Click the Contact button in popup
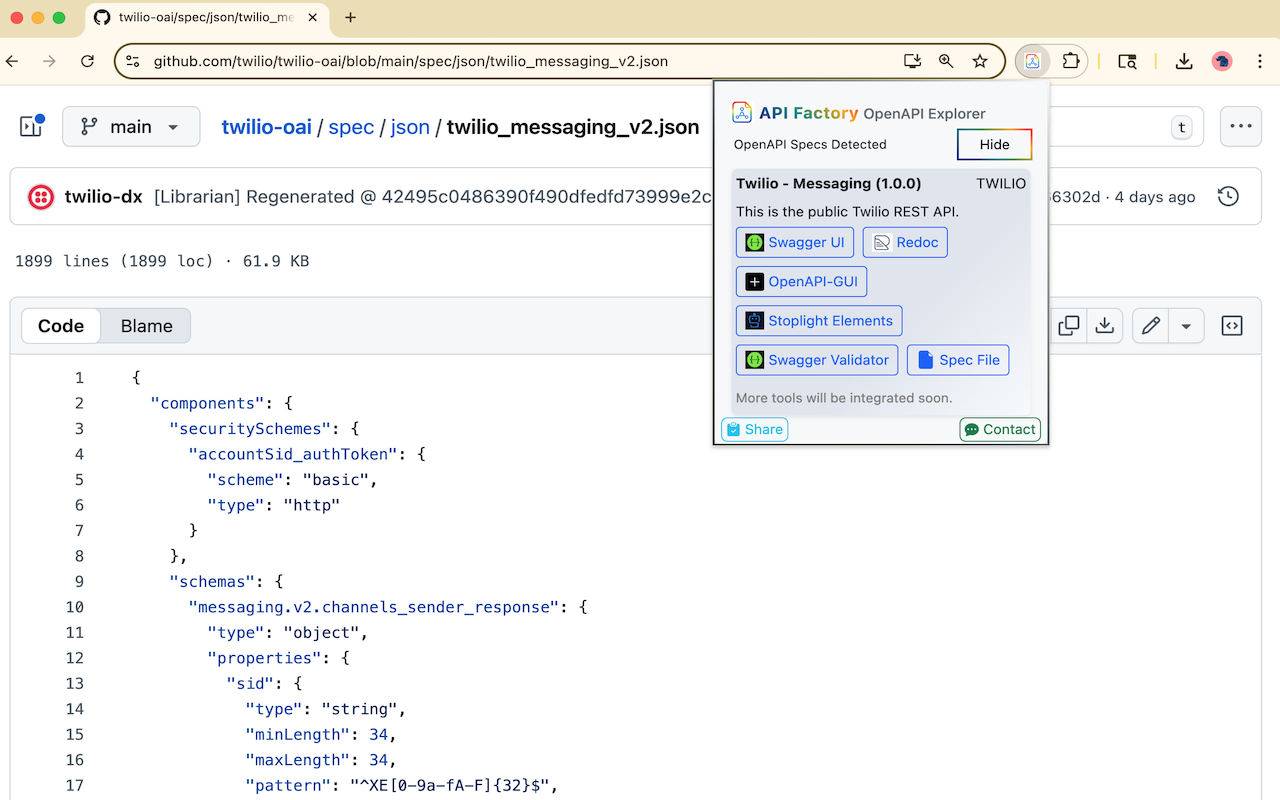Image resolution: width=1280 pixels, height=800 pixels. [x=1000, y=429]
